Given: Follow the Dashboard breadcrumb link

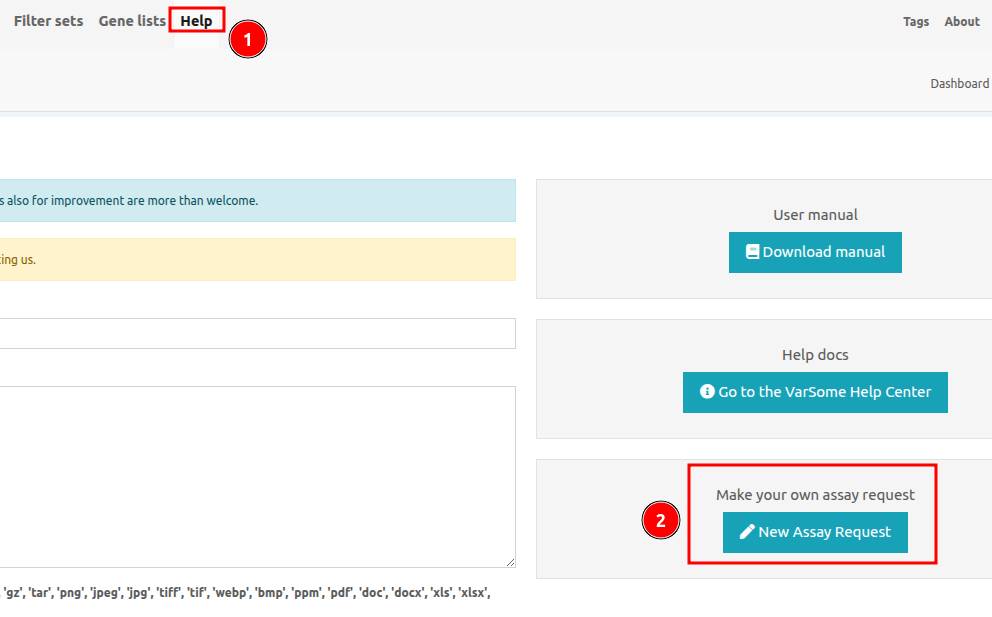Looking at the screenshot, I should 959,84.
